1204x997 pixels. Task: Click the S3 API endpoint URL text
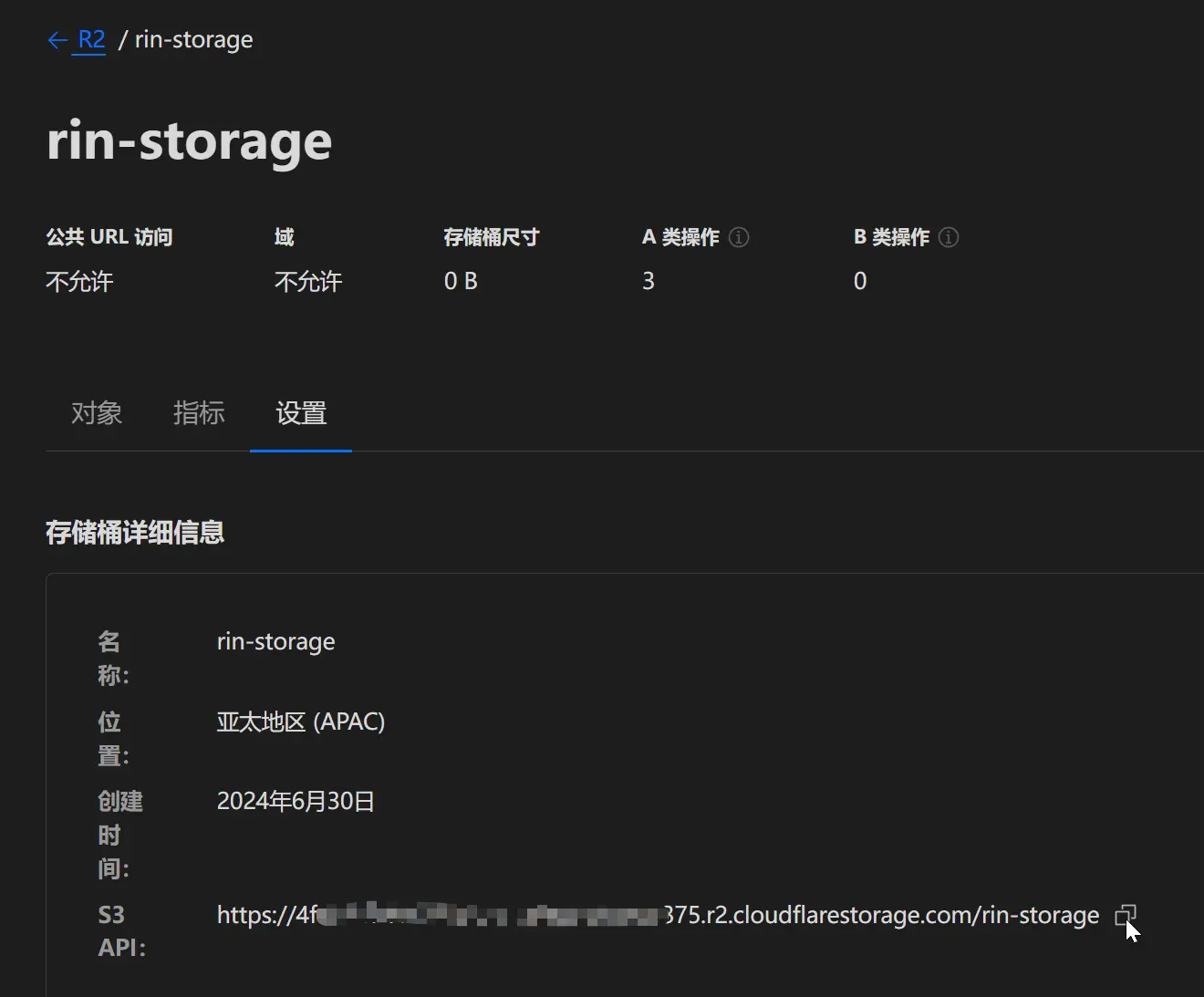657,915
